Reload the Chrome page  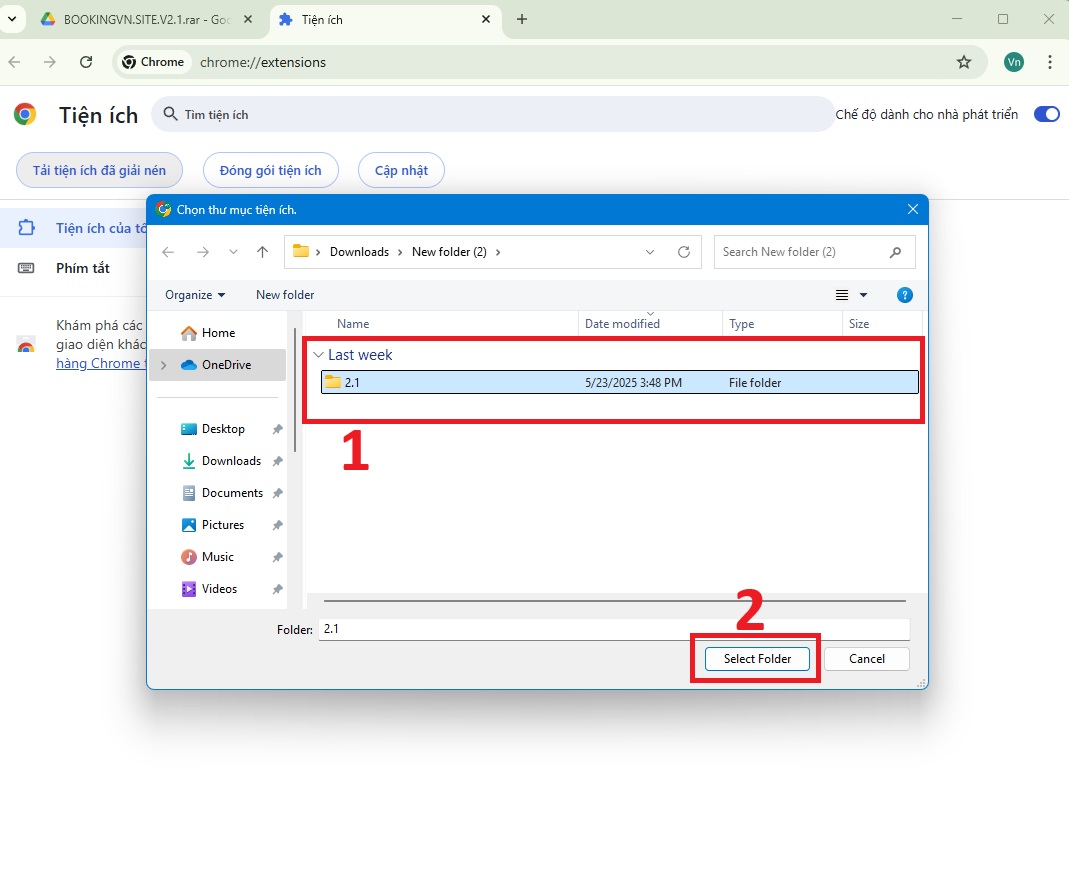pos(86,62)
